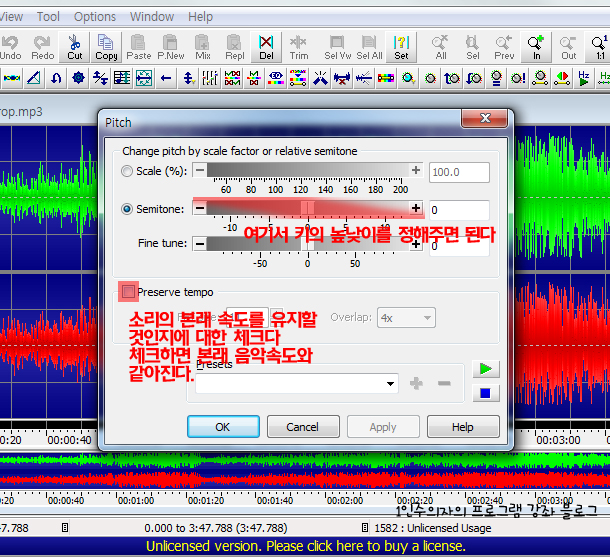The width and height of the screenshot is (610, 558).
Task: Click OK to apply pitch change
Action: (x=223, y=427)
